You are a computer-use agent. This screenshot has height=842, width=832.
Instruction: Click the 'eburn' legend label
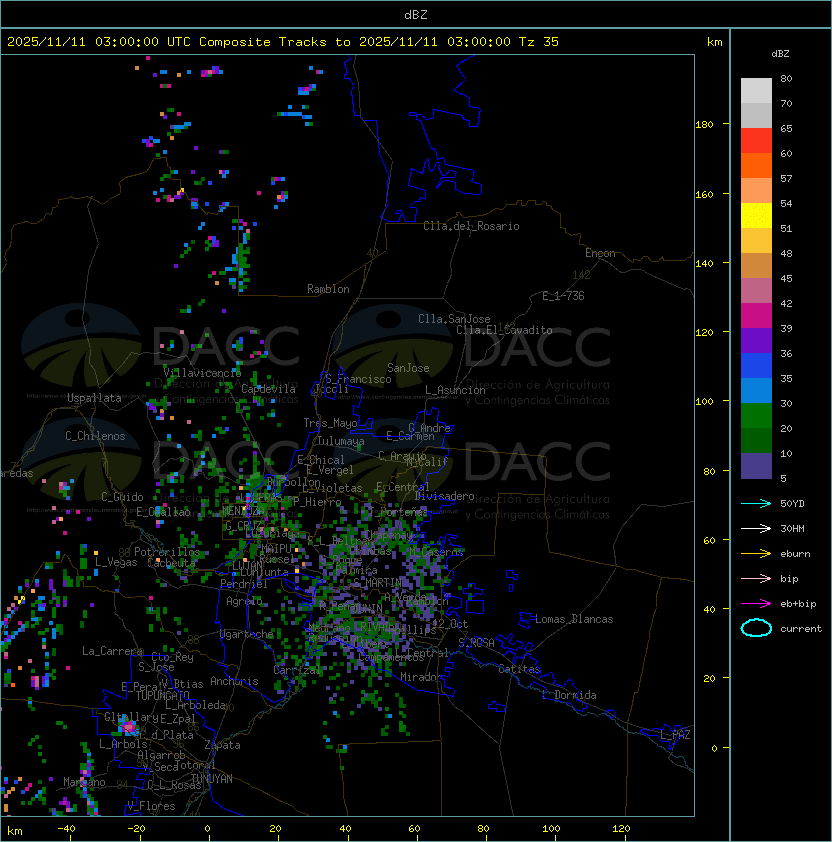pos(795,554)
